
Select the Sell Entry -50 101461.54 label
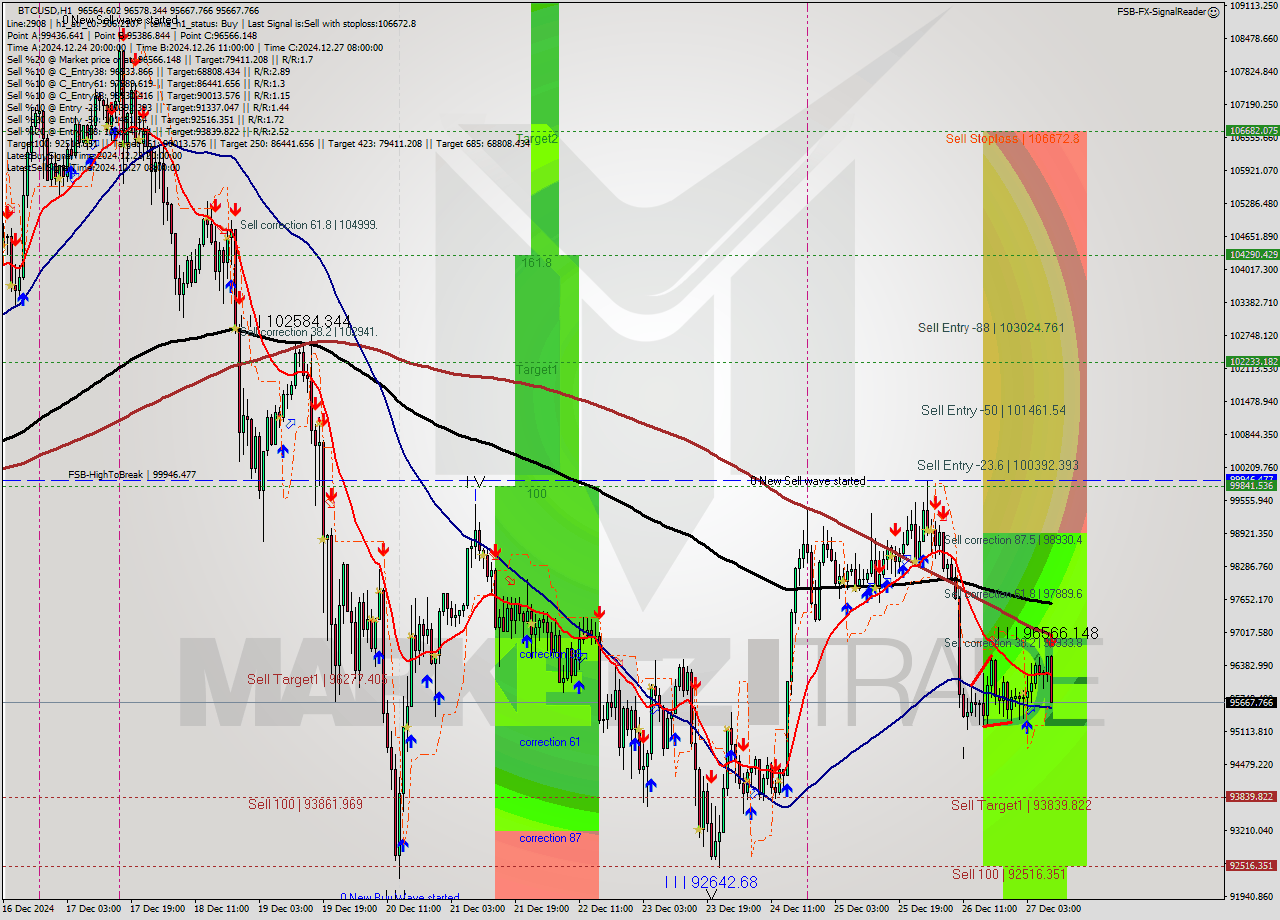(x=993, y=410)
